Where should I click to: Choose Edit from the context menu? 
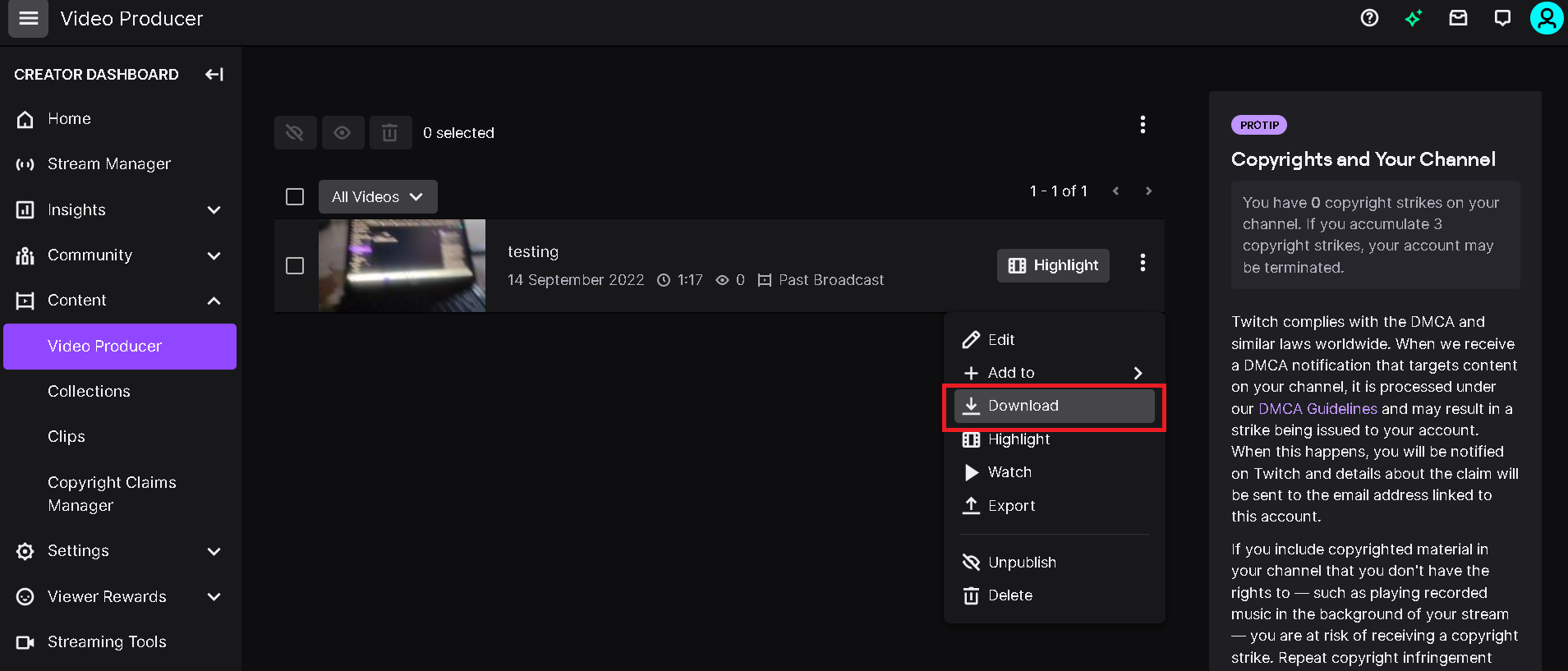click(x=1054, y=340)
